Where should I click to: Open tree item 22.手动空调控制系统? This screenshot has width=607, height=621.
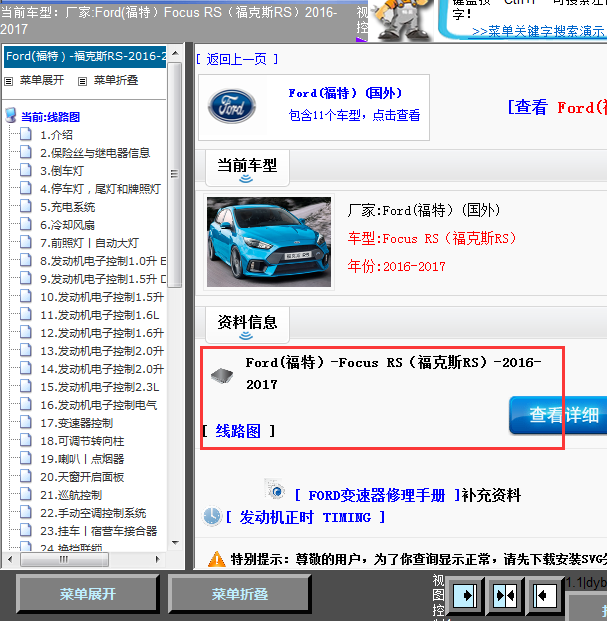(93, 513)
